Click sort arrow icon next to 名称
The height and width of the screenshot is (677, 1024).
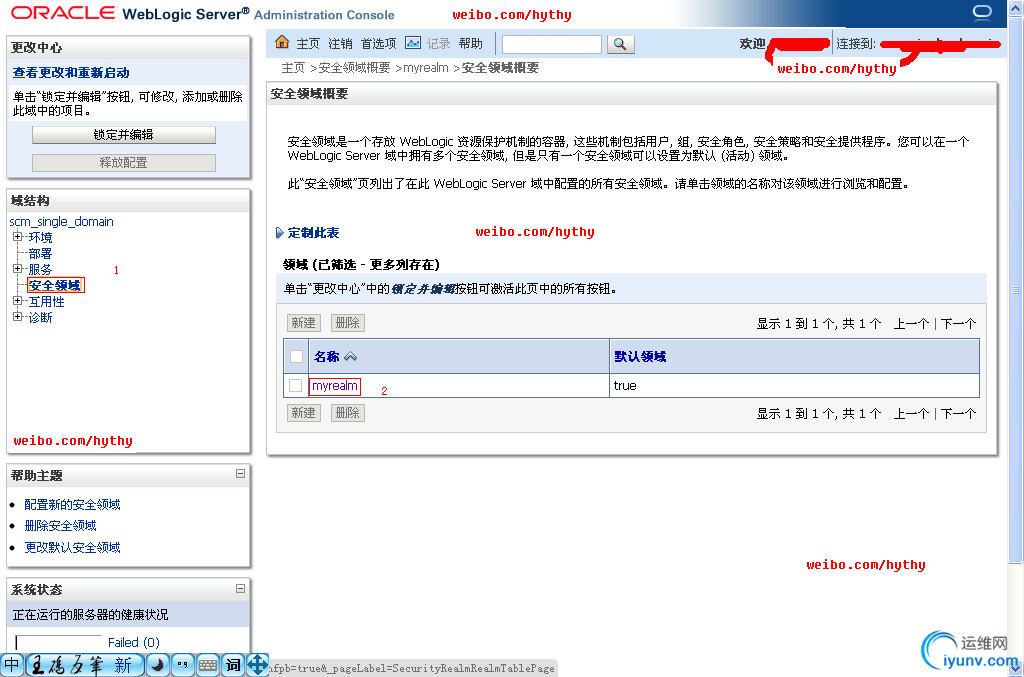coord(351,356)
